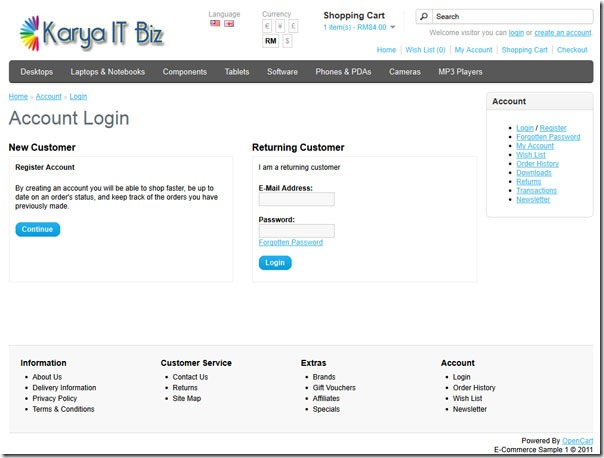Click the blue Login button
The width and height of the screenshot is (604, 458).
(275, 263)
